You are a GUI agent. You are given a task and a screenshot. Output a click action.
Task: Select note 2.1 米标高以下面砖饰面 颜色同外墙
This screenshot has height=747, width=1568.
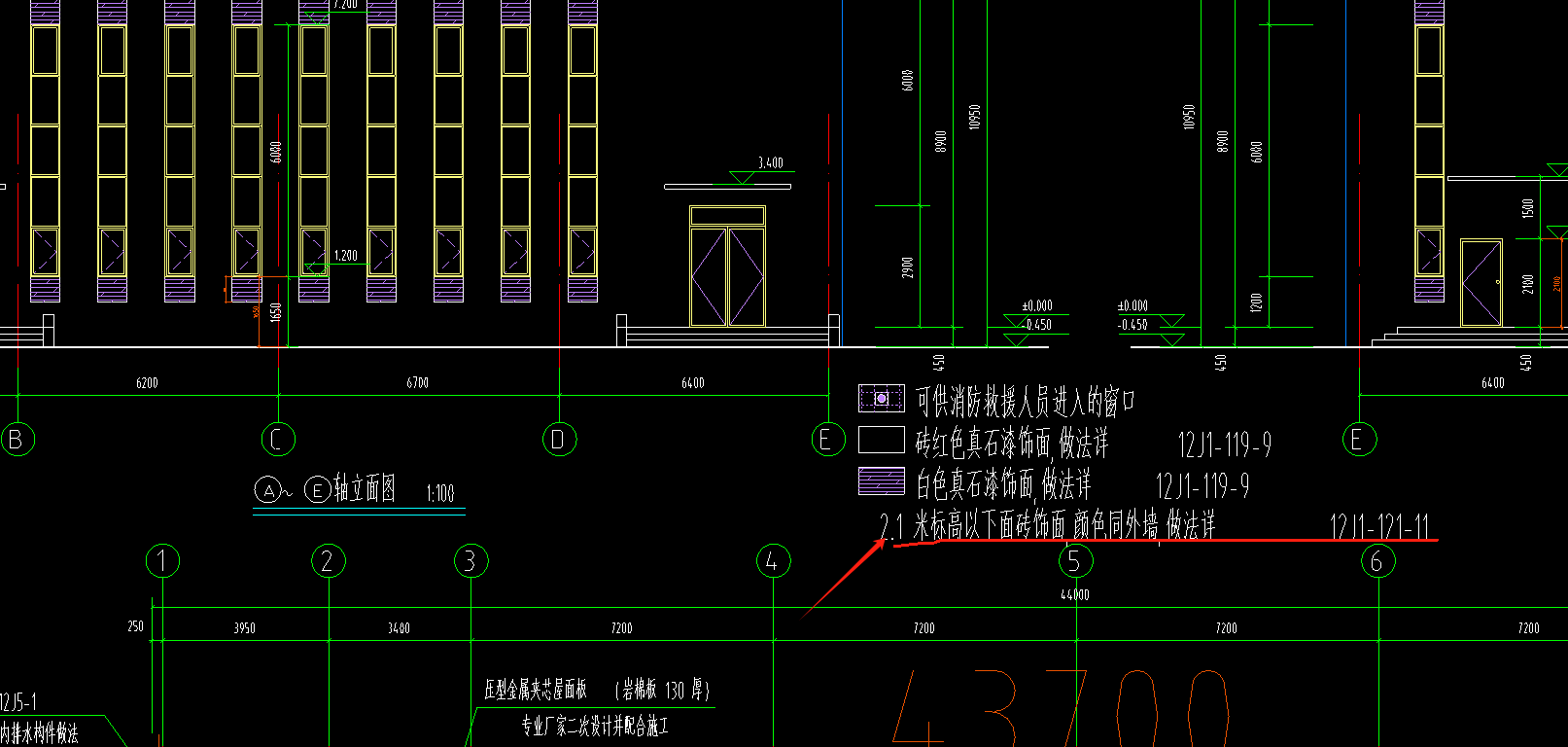pyautogui.click(x=1019, y=526)
